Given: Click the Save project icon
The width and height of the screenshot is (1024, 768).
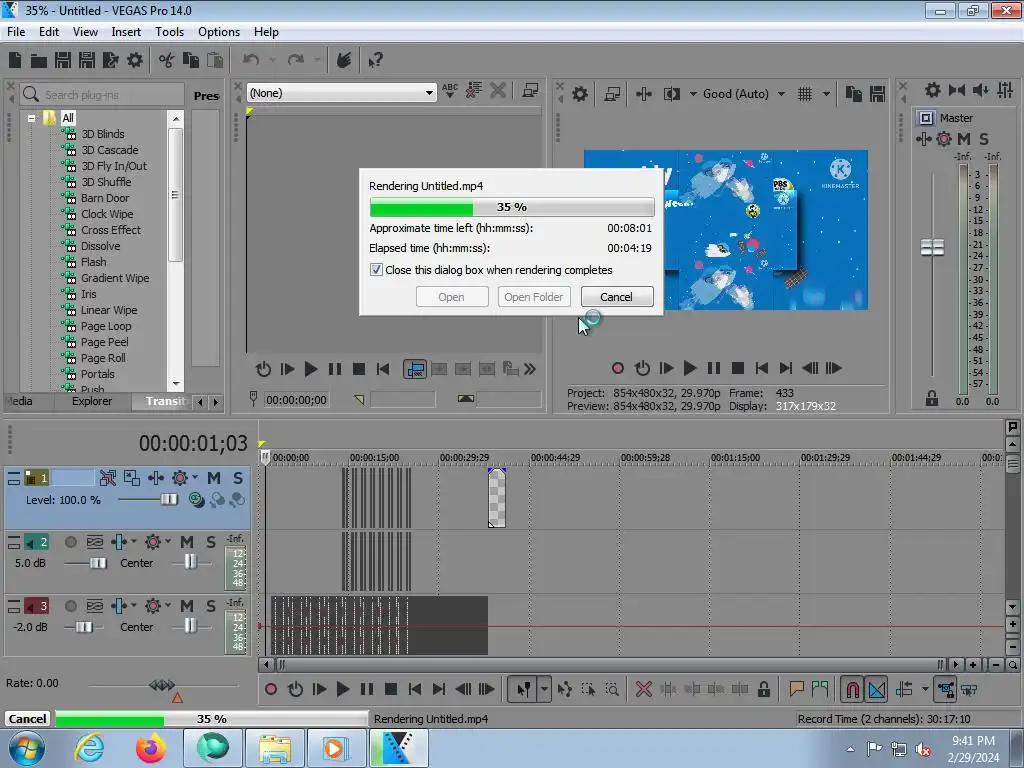Looking at the screenshot, I should point(63,60).
